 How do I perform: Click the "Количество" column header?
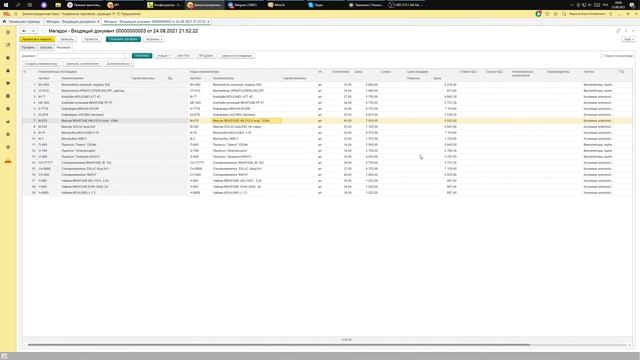click(x=341, y=71)
